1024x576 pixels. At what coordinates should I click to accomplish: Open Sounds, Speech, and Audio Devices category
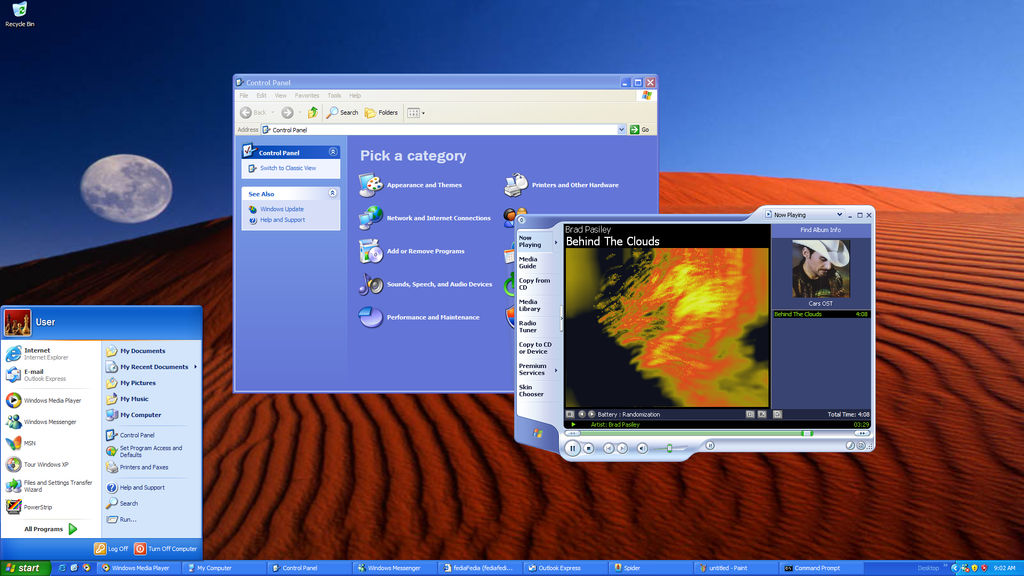pos(425,284)
